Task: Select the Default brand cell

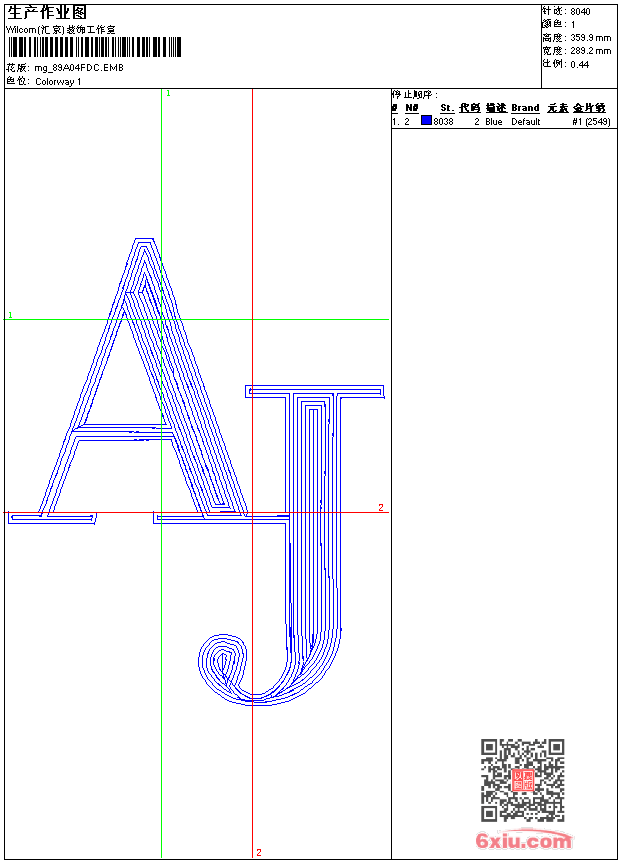Action: point(525,122)
